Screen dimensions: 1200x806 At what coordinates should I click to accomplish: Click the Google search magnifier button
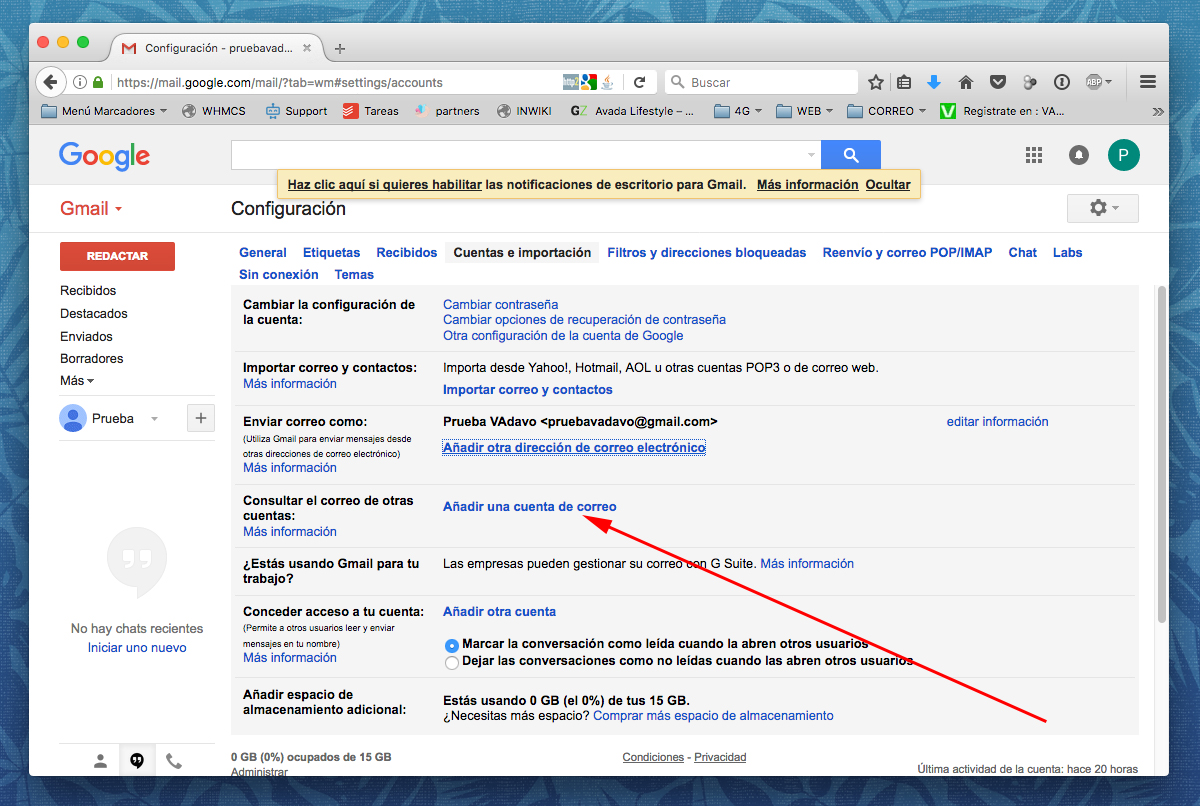(851, 155)
